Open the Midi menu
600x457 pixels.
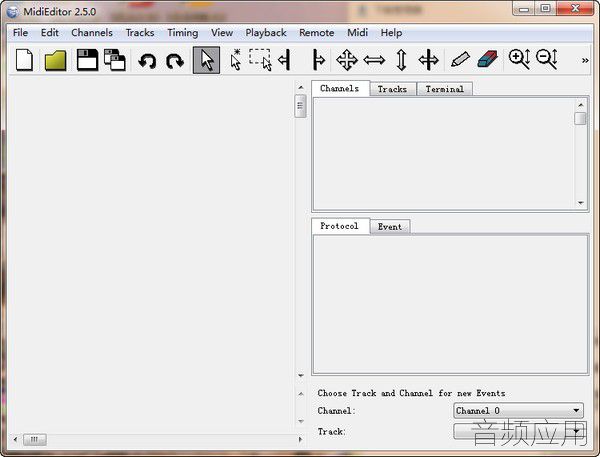[357, 33]
